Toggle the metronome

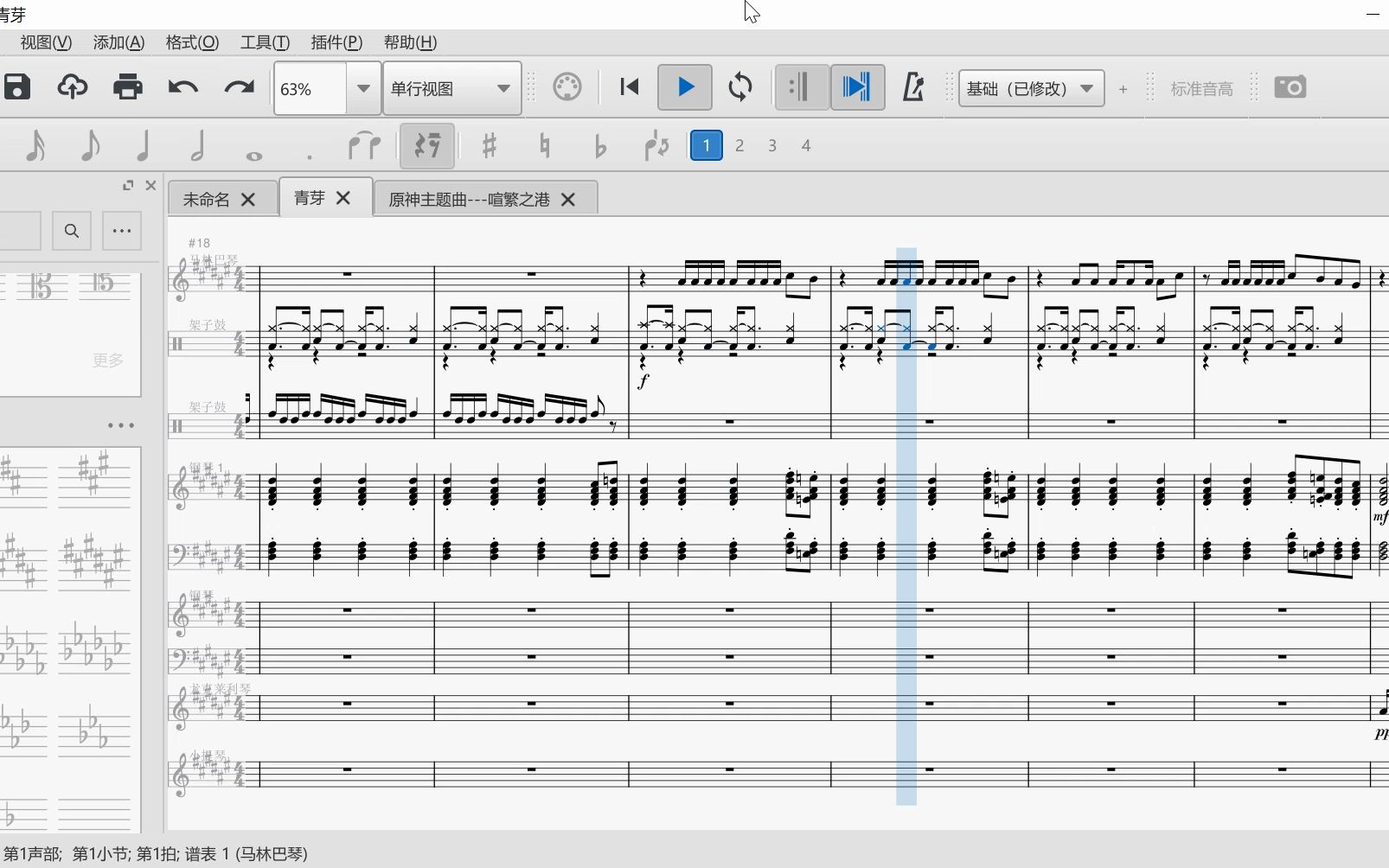pyautogui.click(x=913, y=87)
